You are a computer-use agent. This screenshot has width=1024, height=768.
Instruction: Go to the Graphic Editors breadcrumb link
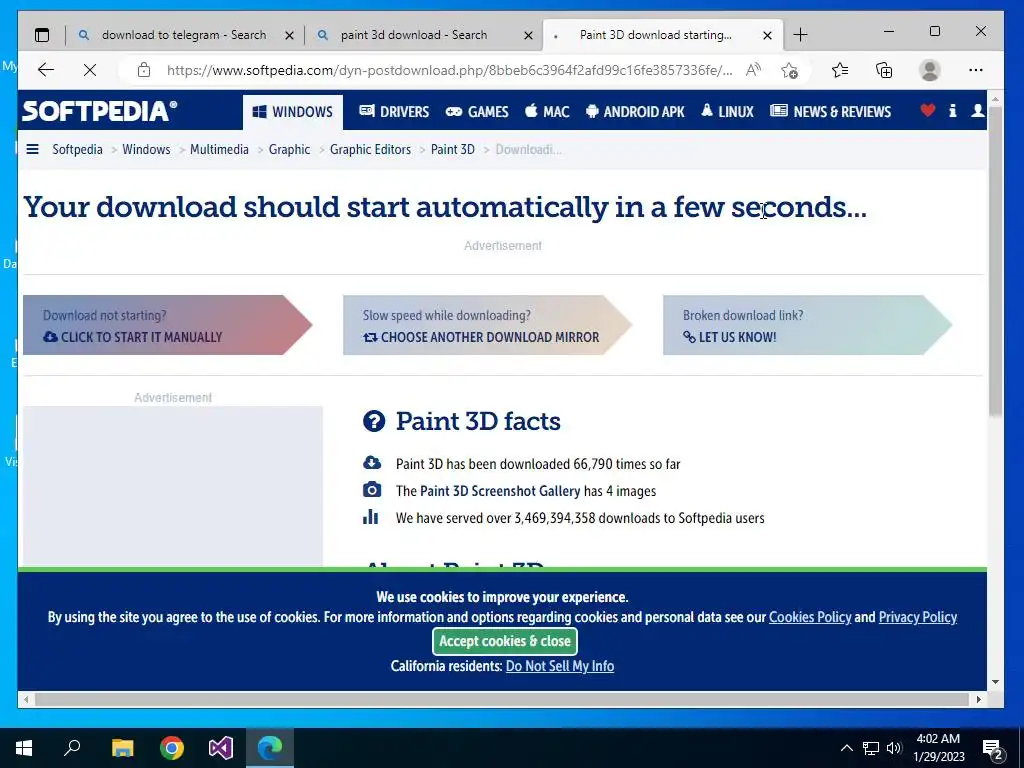pyautogui.click(x=370, y=150)
